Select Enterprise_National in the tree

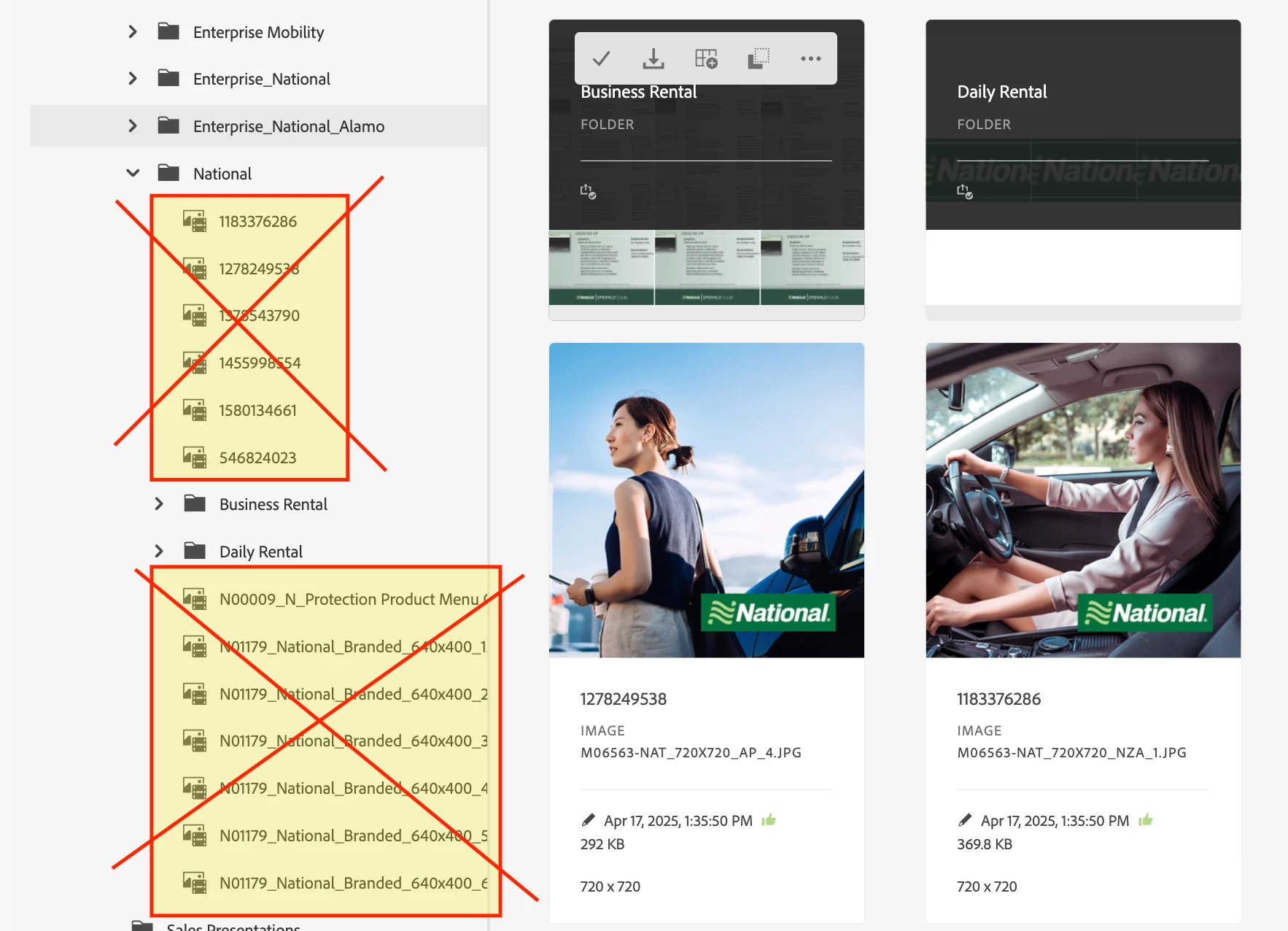261,79
